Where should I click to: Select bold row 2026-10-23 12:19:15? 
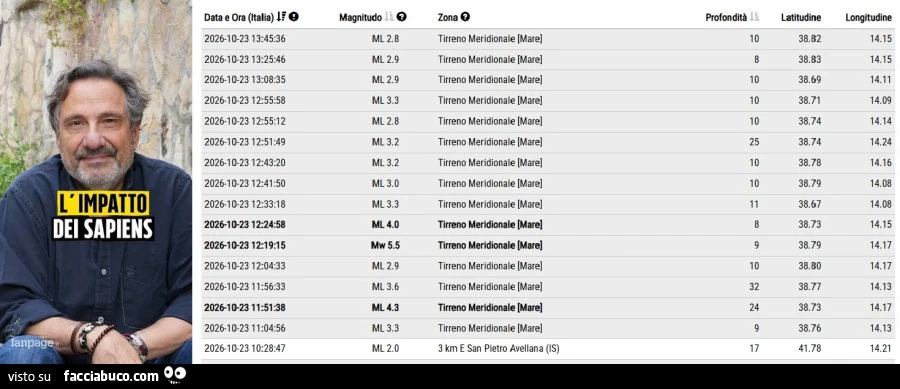click(x=548, y=246)
